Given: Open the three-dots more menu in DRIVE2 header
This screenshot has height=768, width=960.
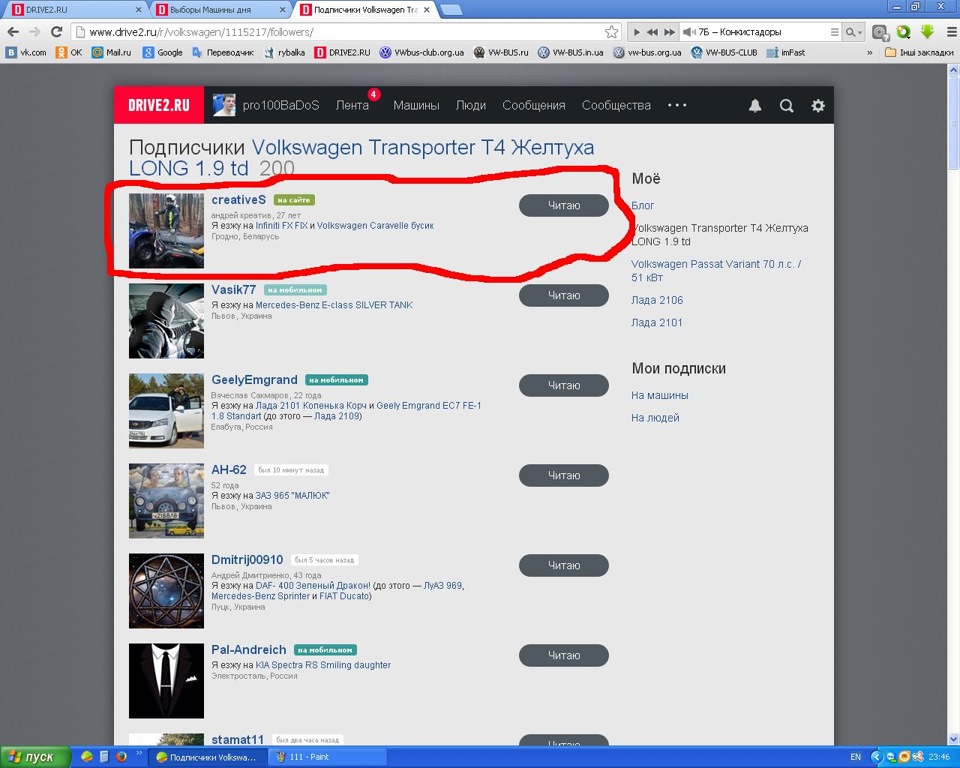Looking at the screenshot, I should pyautogui.click(x=677, y=105).
